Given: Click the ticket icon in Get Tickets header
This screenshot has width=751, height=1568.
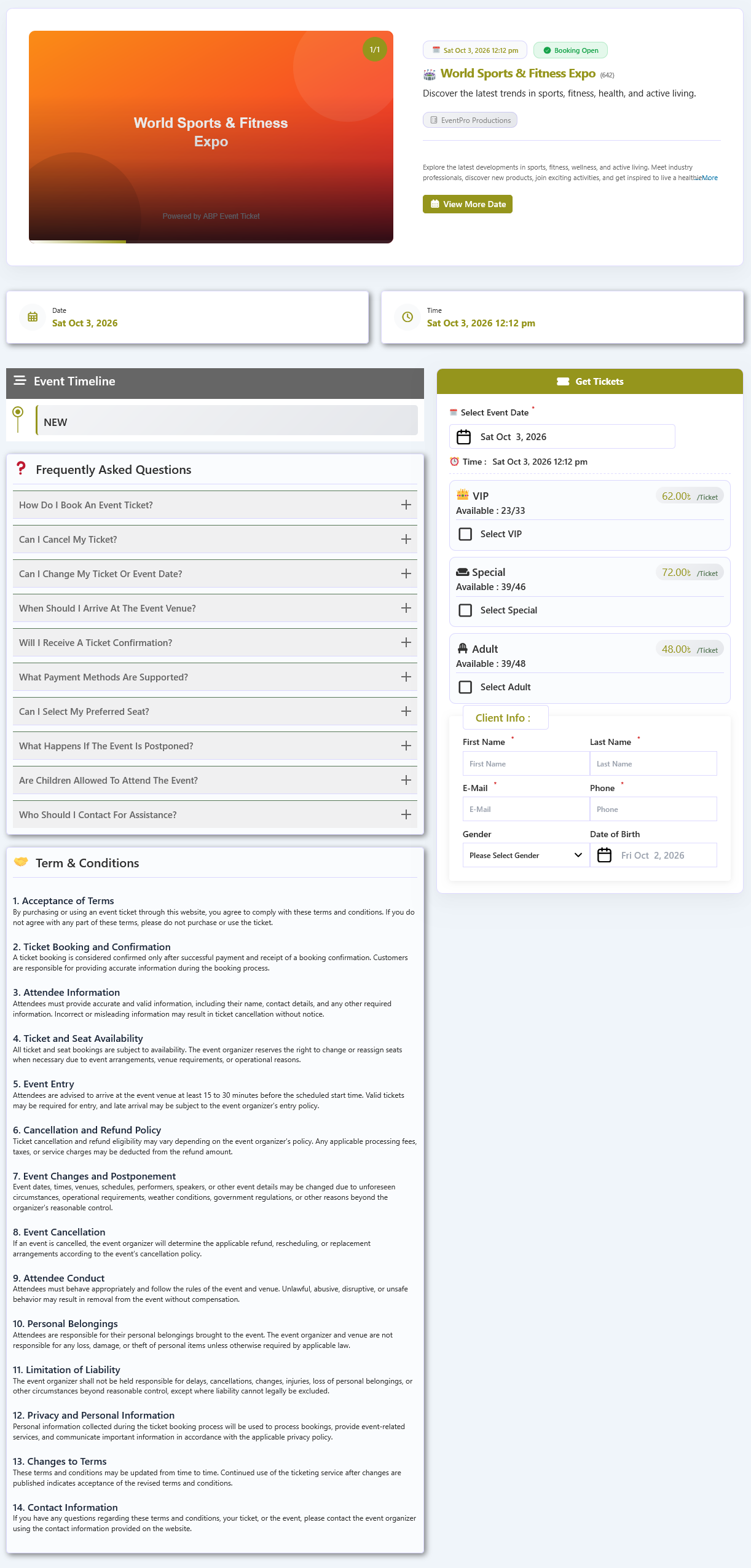Looking at the screenshot, I should pos(563,381).
